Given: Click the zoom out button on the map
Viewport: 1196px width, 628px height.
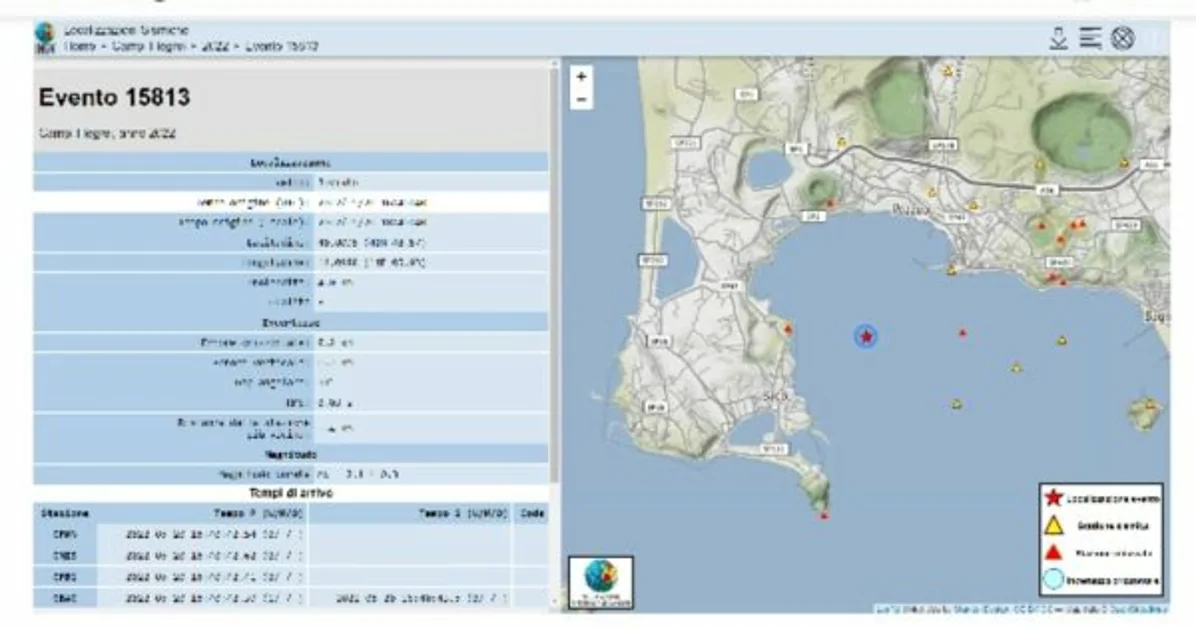Looking at the screenshot, I should tap(579, 98).
